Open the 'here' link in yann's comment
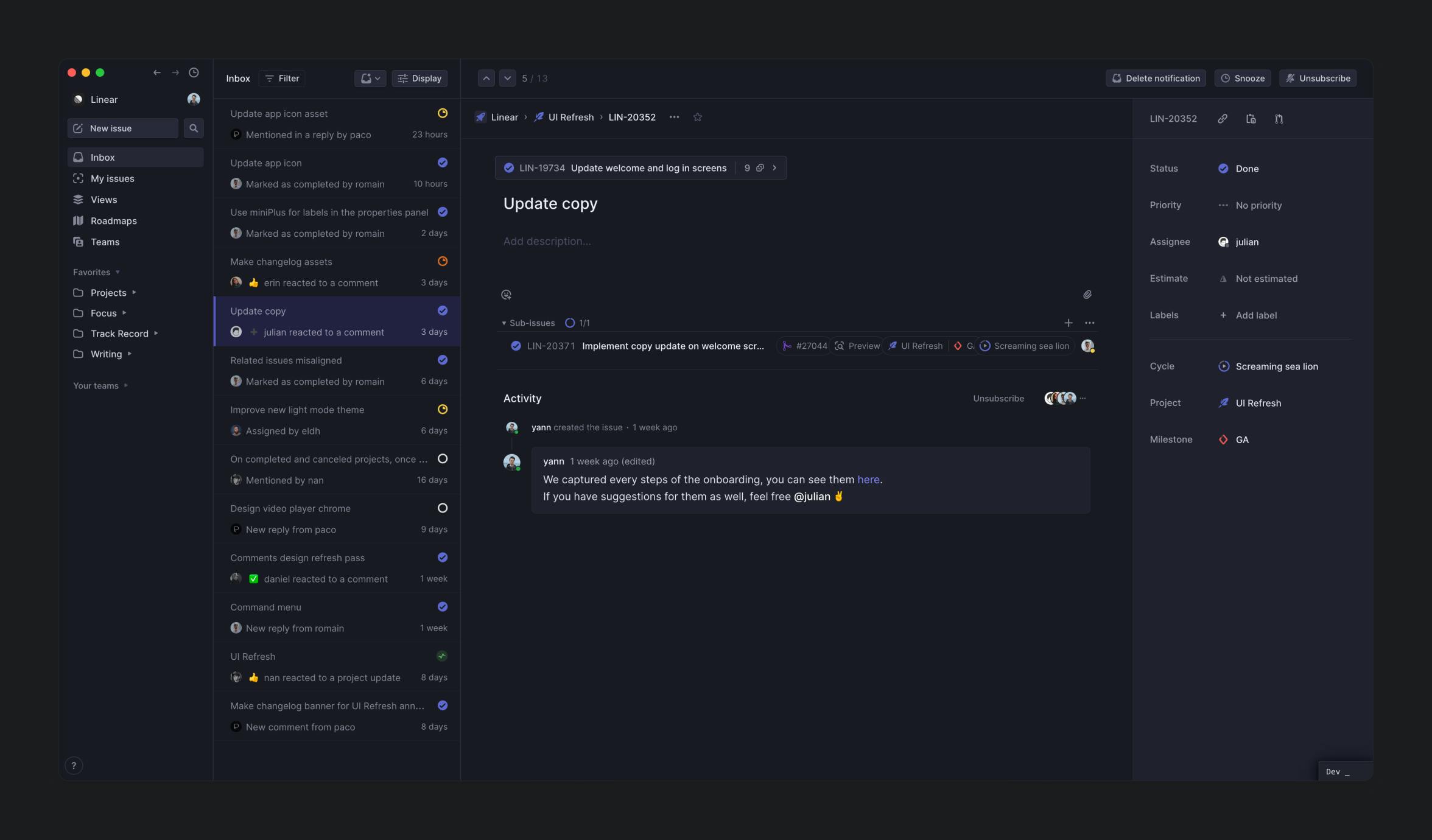The width and height of the screenshot is (1432, 840). 868,480
